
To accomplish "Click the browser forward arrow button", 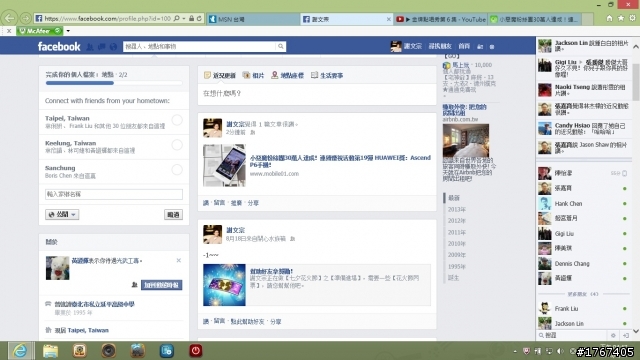I will click(x=25, y=18).
